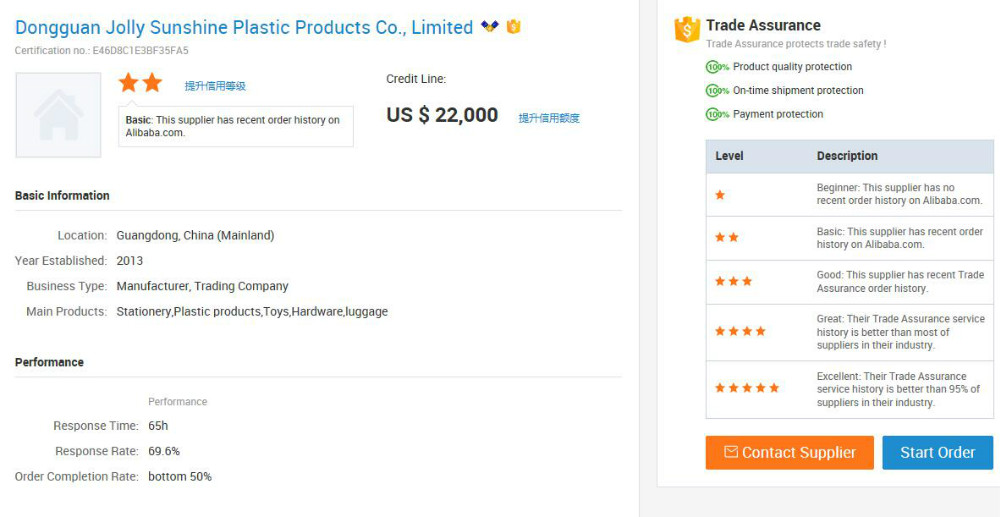Viewport: 1000px width, 517px height.
Task: Click the single-star Beginner level row
Action: click(x=849, y=194)
